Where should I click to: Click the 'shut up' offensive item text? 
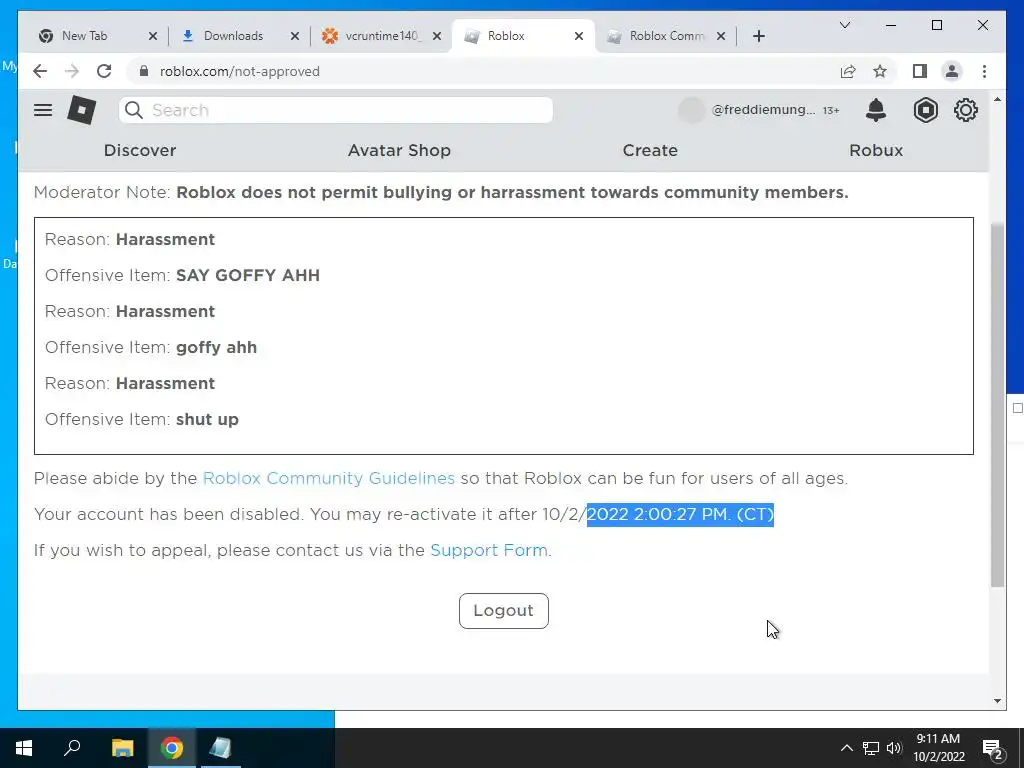(x=208, y=419)
